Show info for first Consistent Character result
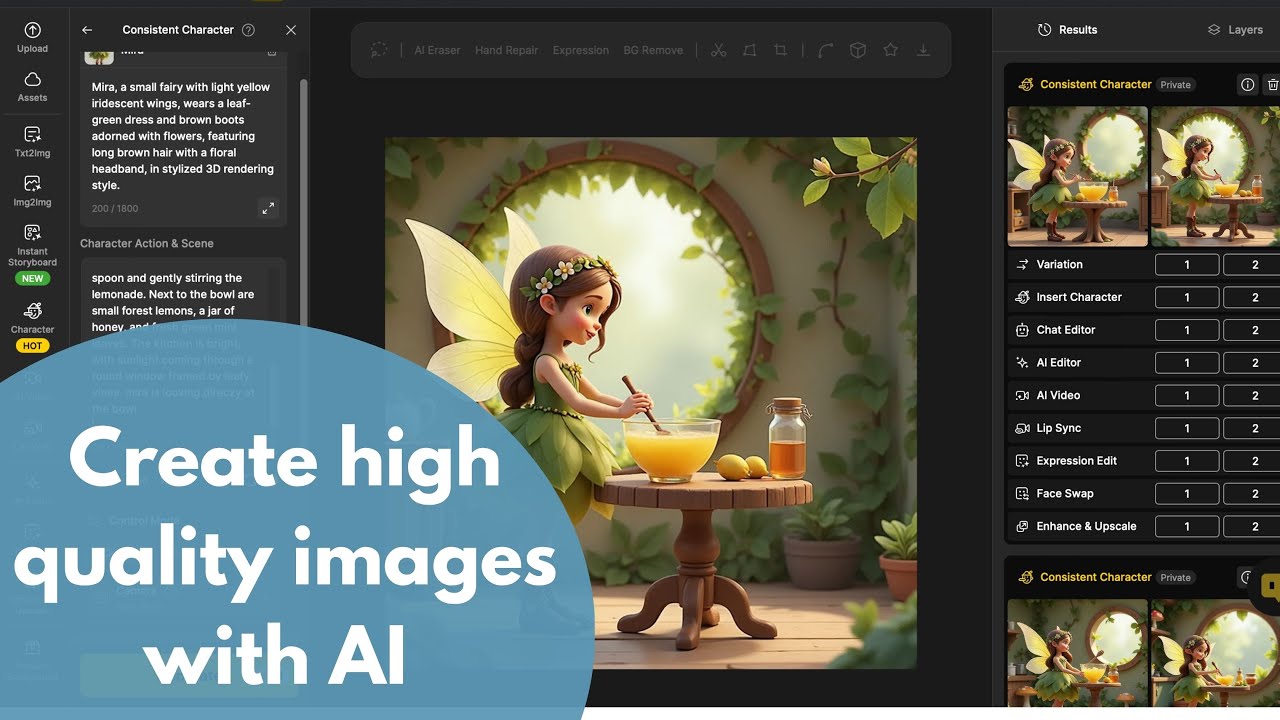 pos(1247,85)
